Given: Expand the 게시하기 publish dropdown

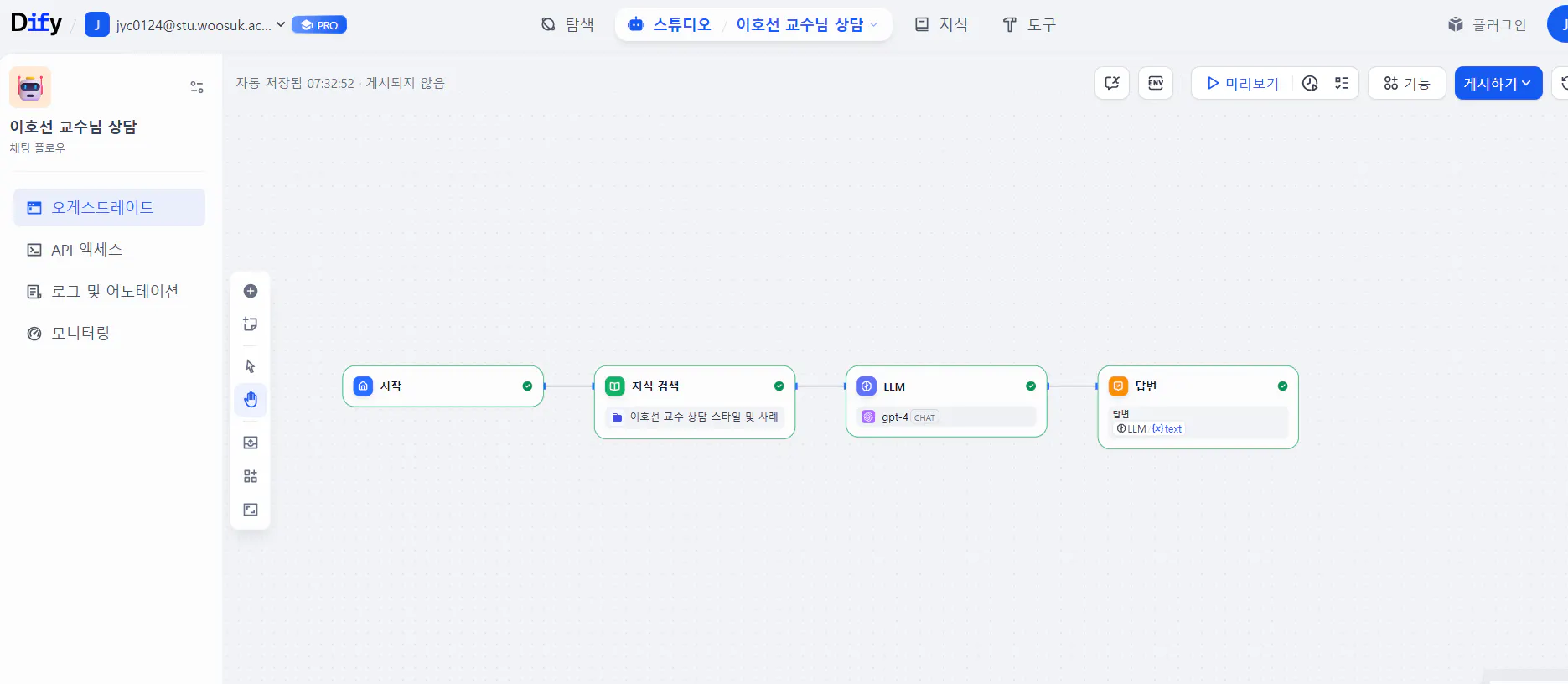Looking at the screenshot, I should tap(1498, 83).
